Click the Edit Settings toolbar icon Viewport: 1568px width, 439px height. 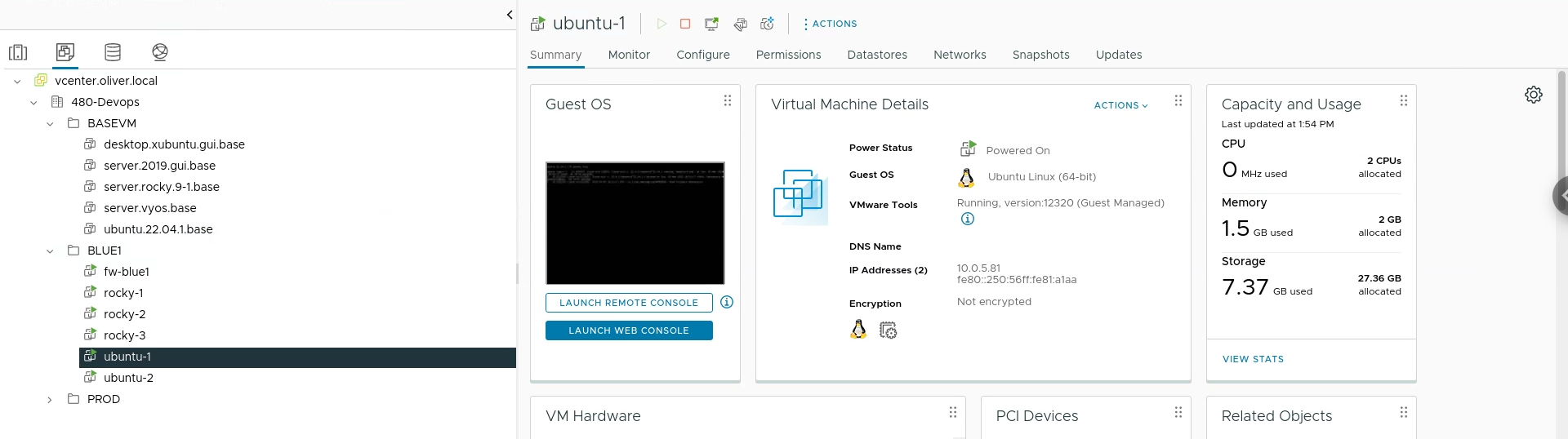[740, 24]
